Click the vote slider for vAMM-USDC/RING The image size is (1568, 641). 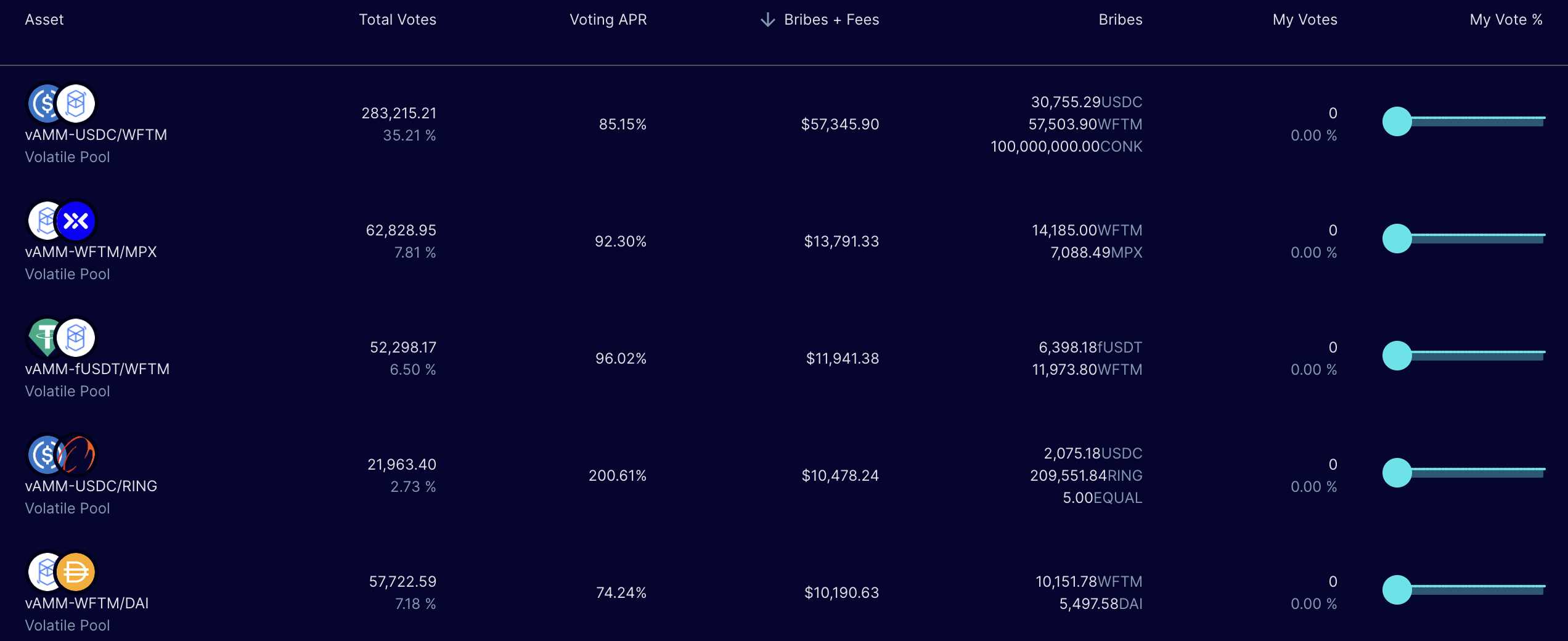click(1397, 472)
